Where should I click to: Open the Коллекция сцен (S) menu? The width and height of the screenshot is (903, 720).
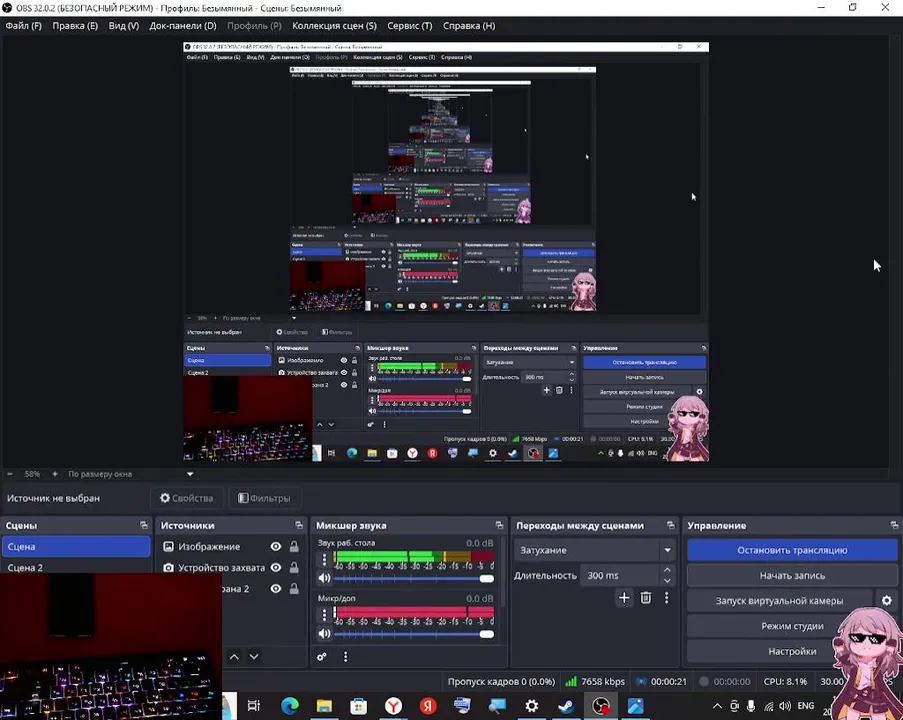[x=334, y=26]
